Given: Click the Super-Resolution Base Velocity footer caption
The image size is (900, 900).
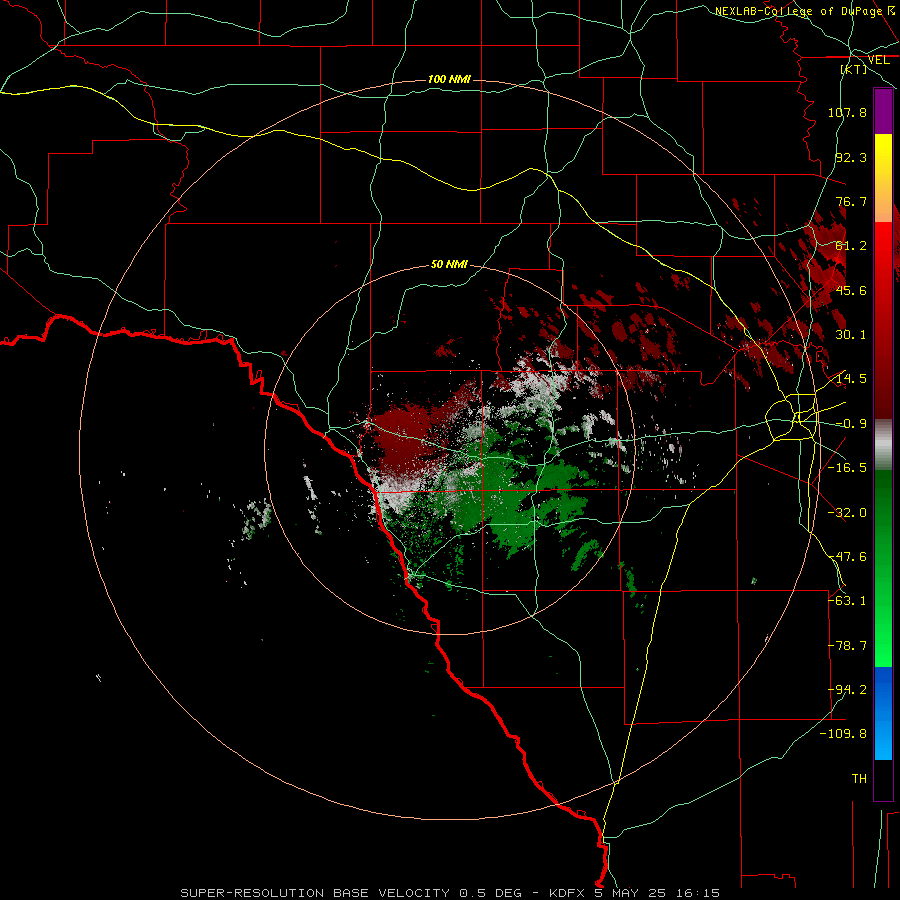Looking at the screenshot, I should (x=450, y=893).
